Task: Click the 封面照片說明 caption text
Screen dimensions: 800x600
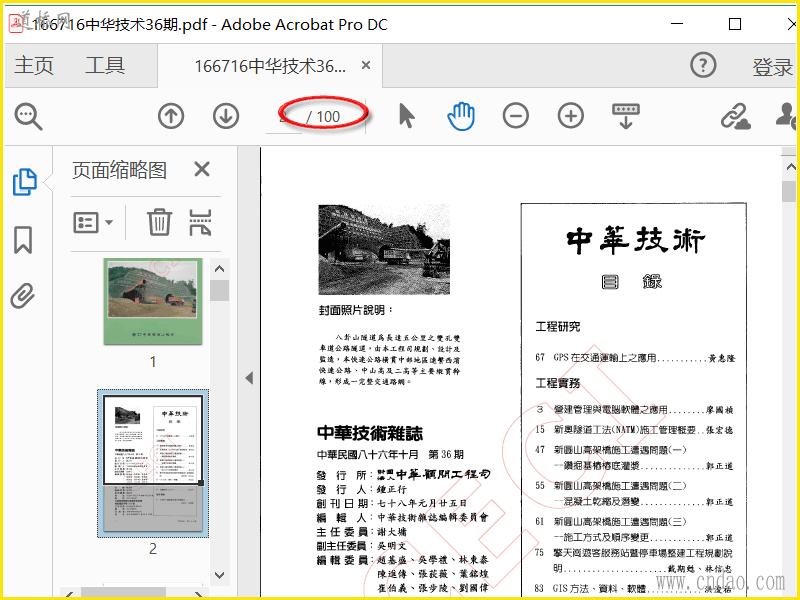Action: coord(356,310)
